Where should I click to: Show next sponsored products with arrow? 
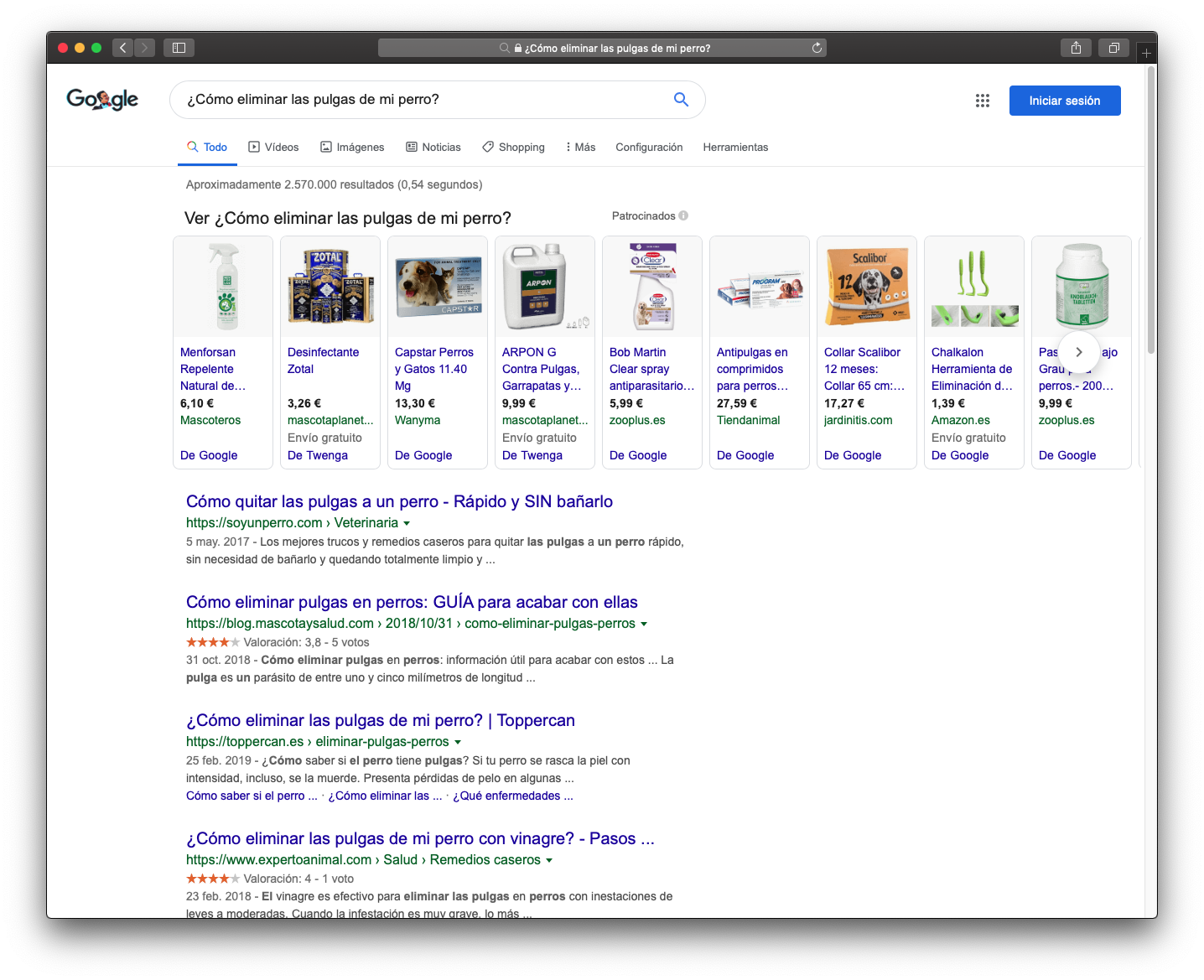pyautogui.click(x=1079, y=352)
